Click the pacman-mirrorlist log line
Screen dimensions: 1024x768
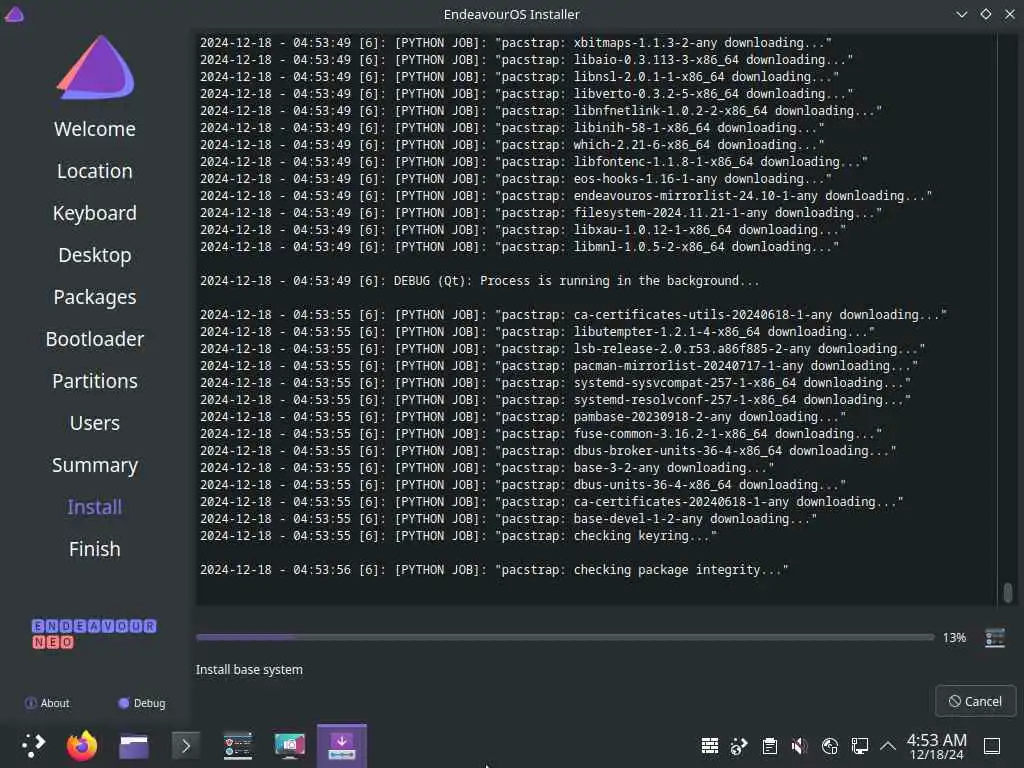(558, 366)
